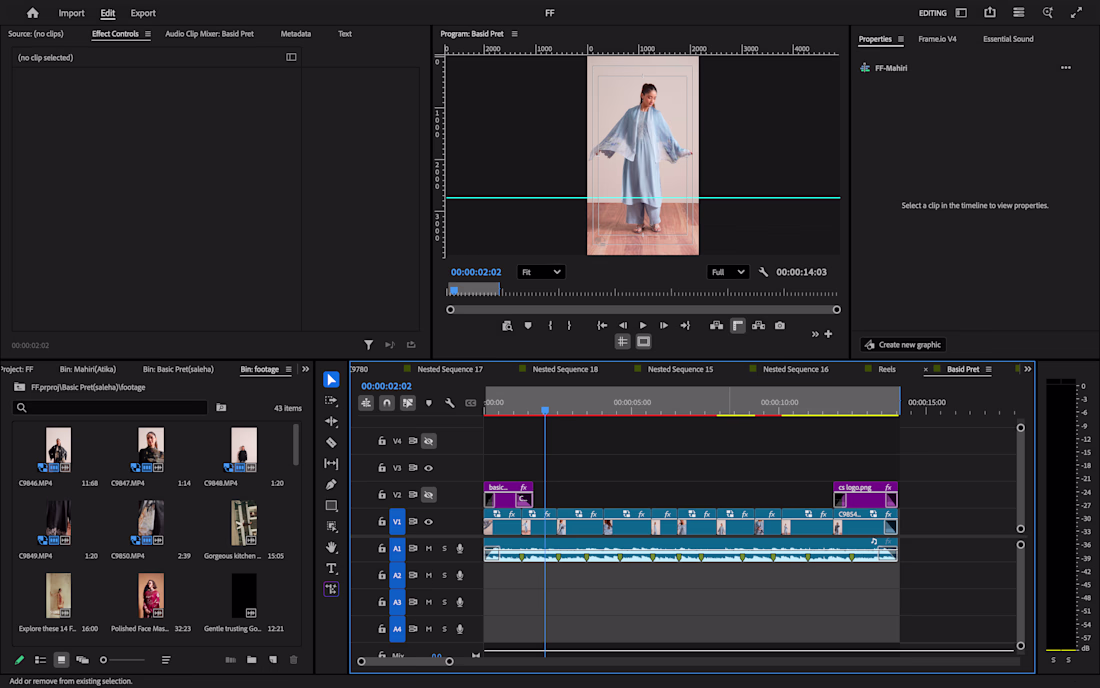
Task: Open the Program monitor wrench settings
Action: (x=763, y=272)
